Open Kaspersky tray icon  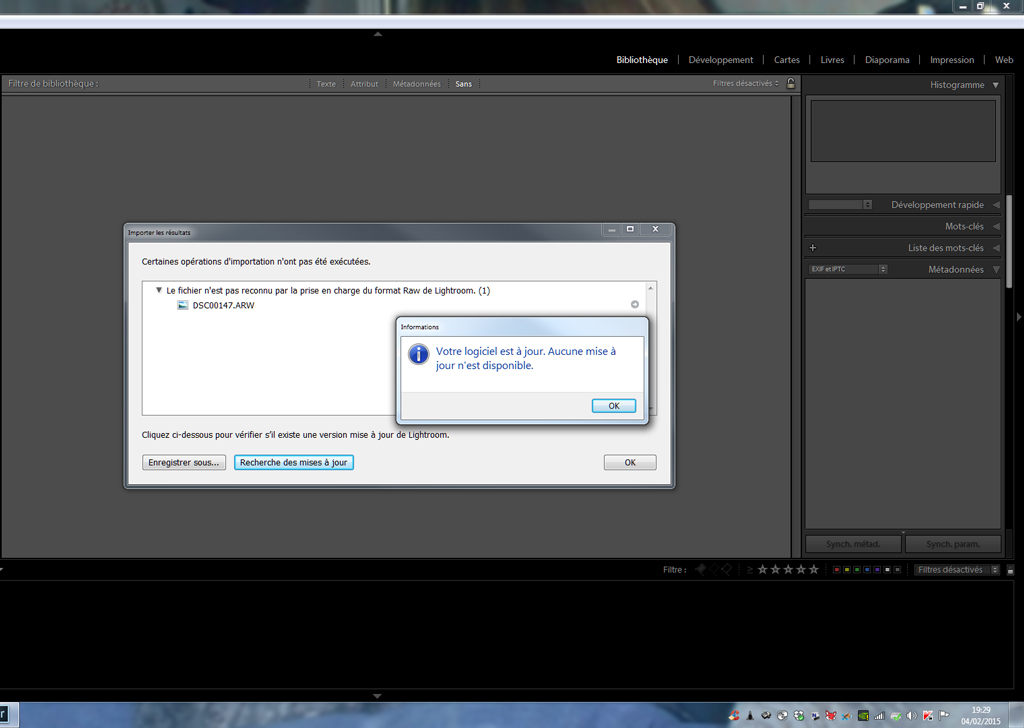point(927,716)
